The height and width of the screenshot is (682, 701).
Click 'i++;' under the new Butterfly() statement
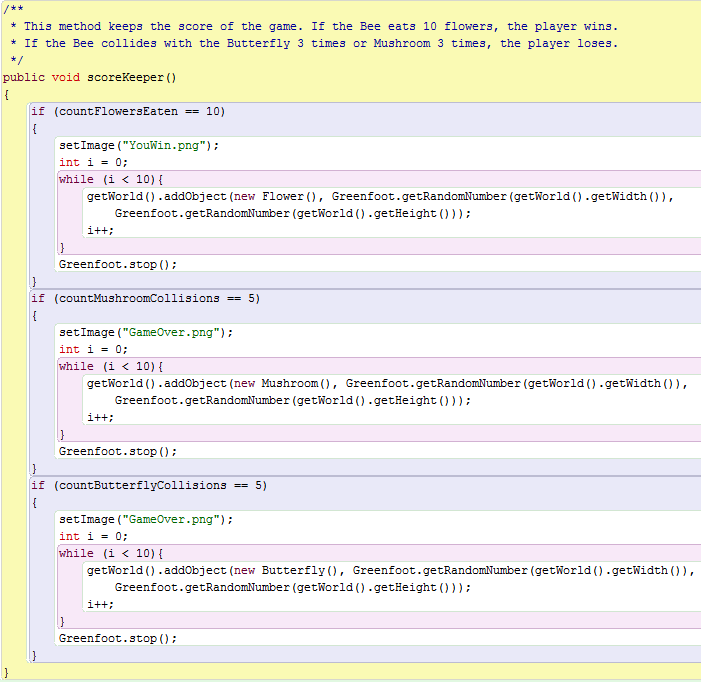[101, 605]
